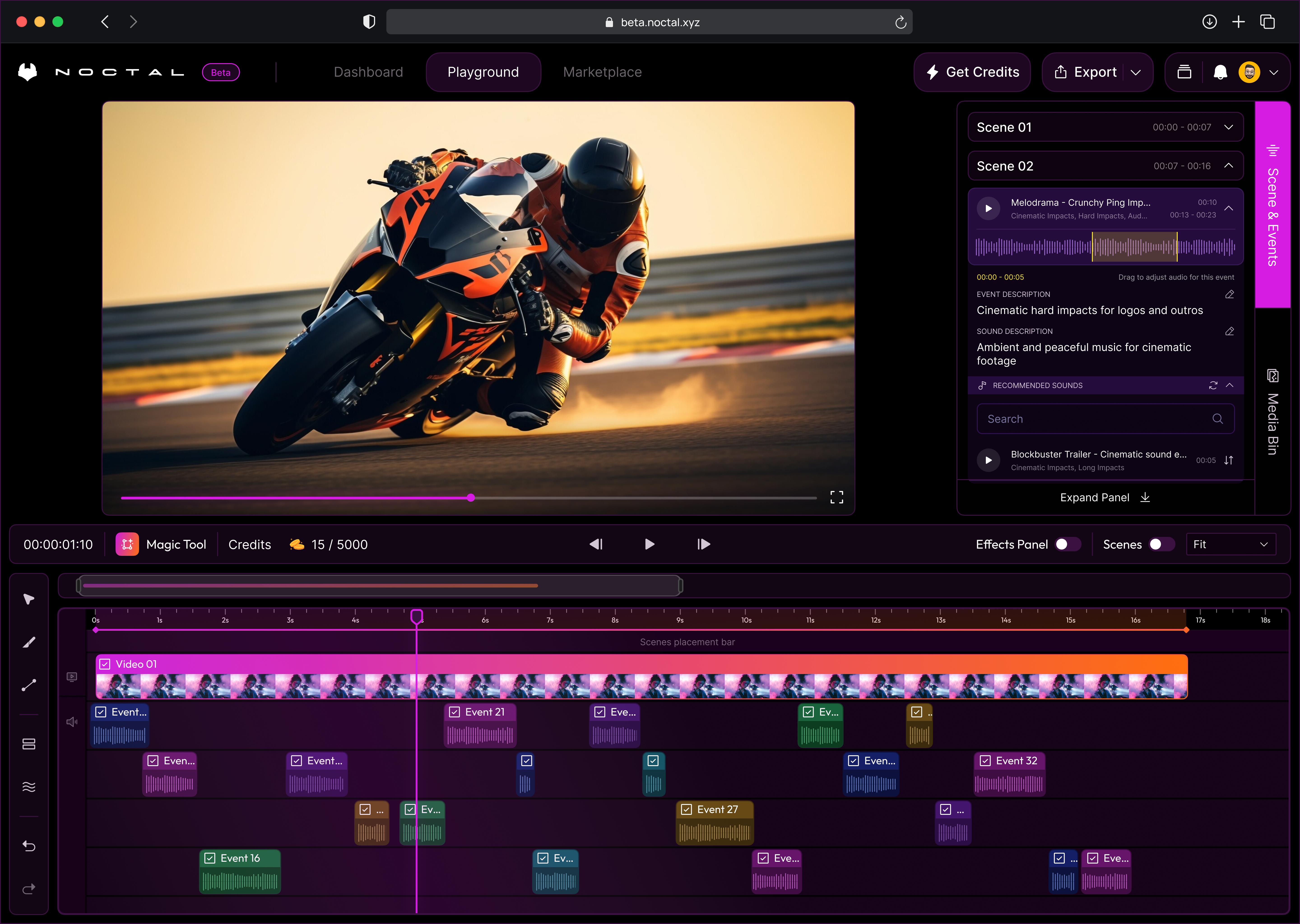Click the undo arrow icon
This screenshot has width=1300, height=924.
pos(28,846)
